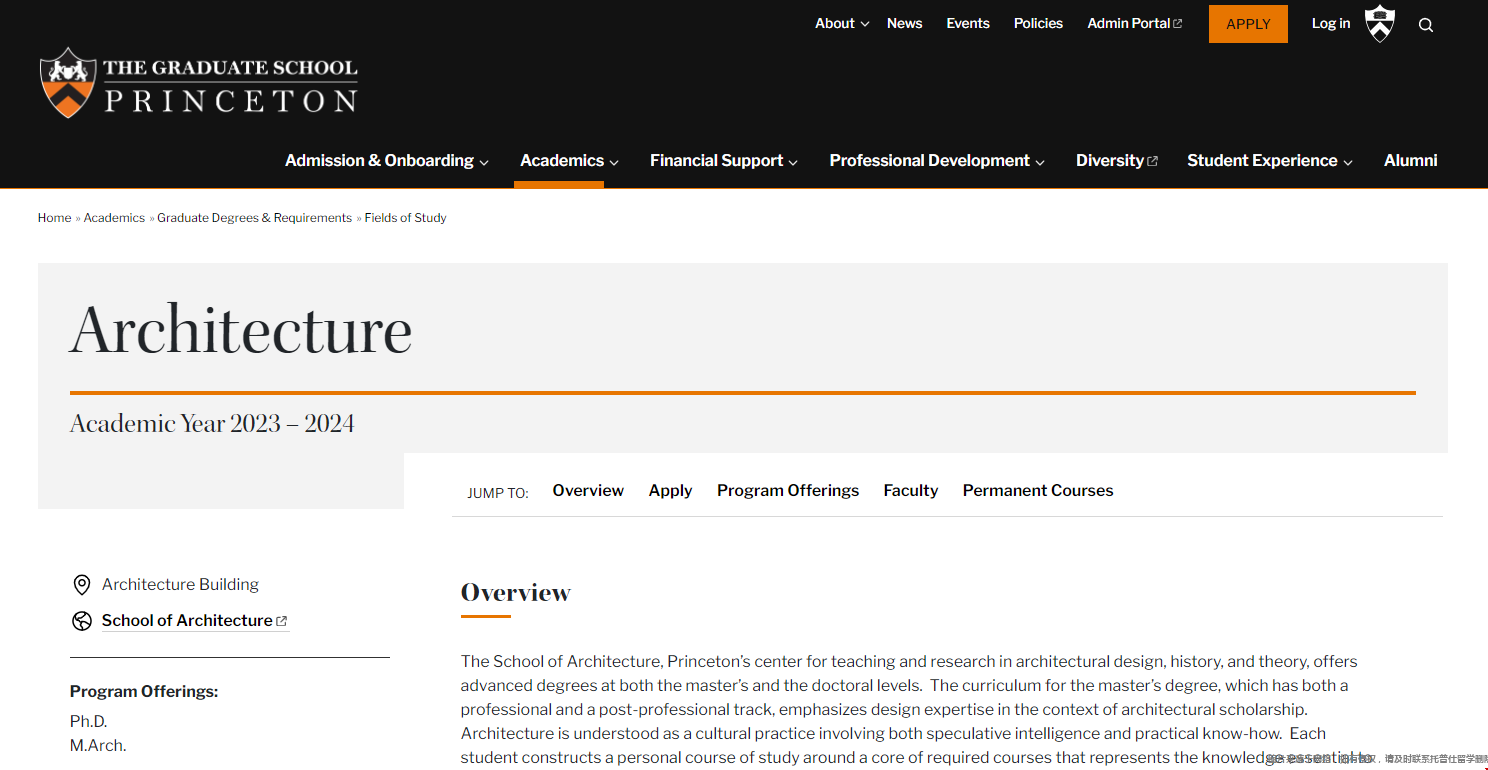Image resolution: width=1488 pixels, height=770 pixels.
Task: Jump to the Overview section
Action: pos(588,490)
